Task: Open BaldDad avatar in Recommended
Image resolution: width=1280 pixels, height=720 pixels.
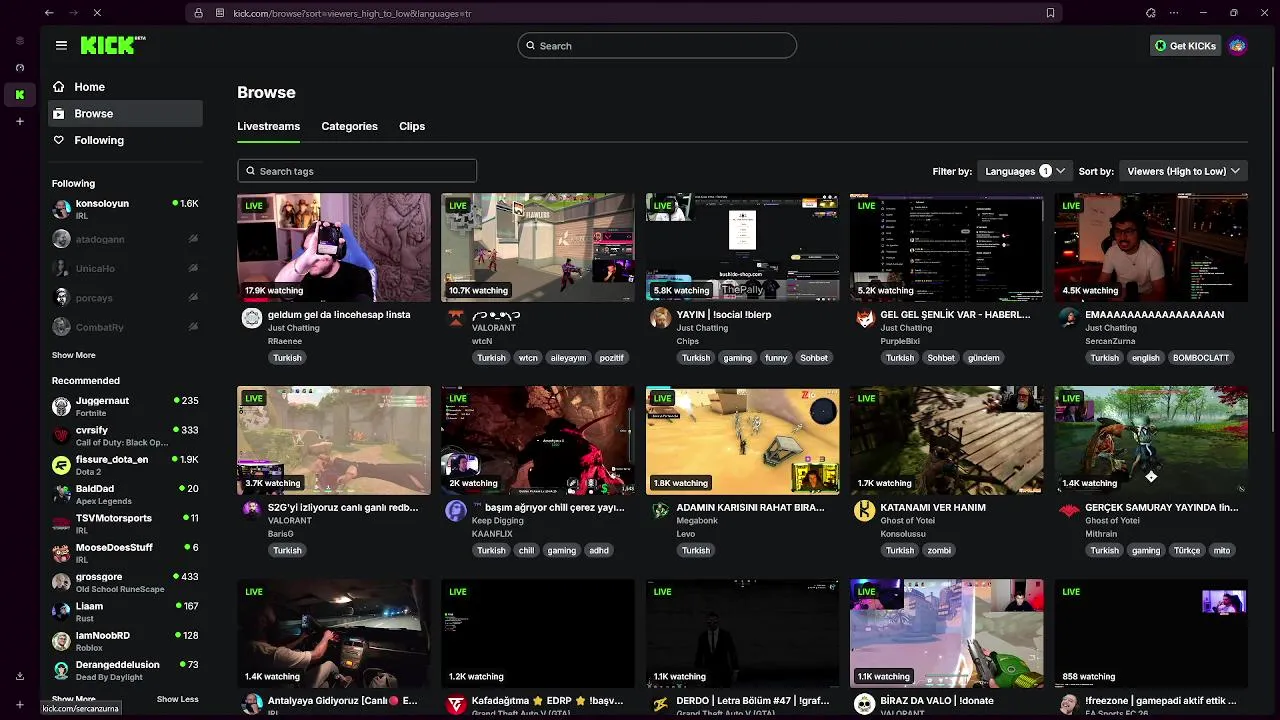Action: [x=62, y=494]
